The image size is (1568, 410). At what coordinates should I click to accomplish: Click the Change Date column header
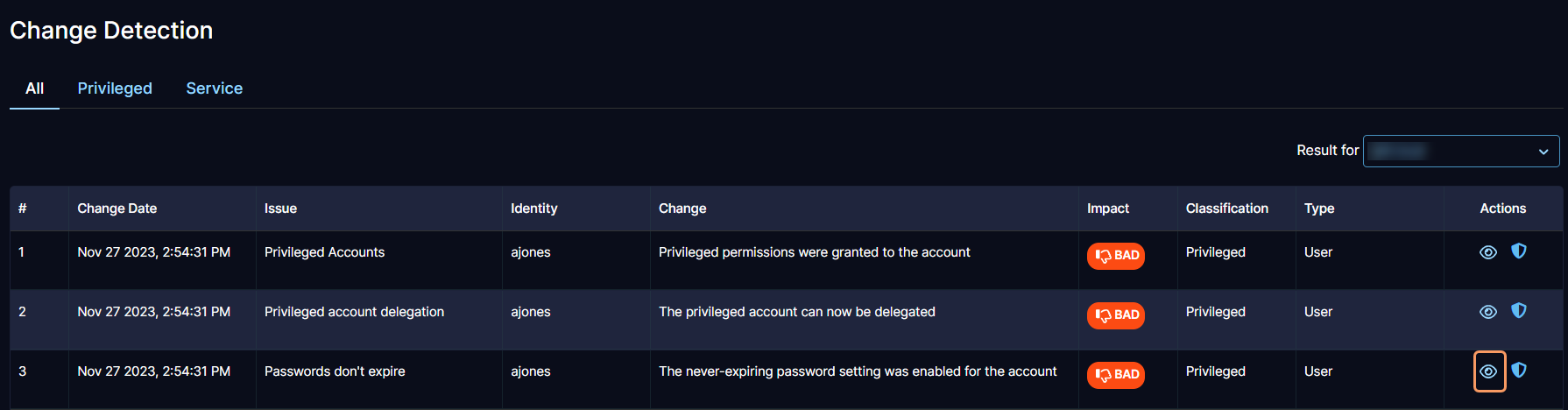(117, 209)
